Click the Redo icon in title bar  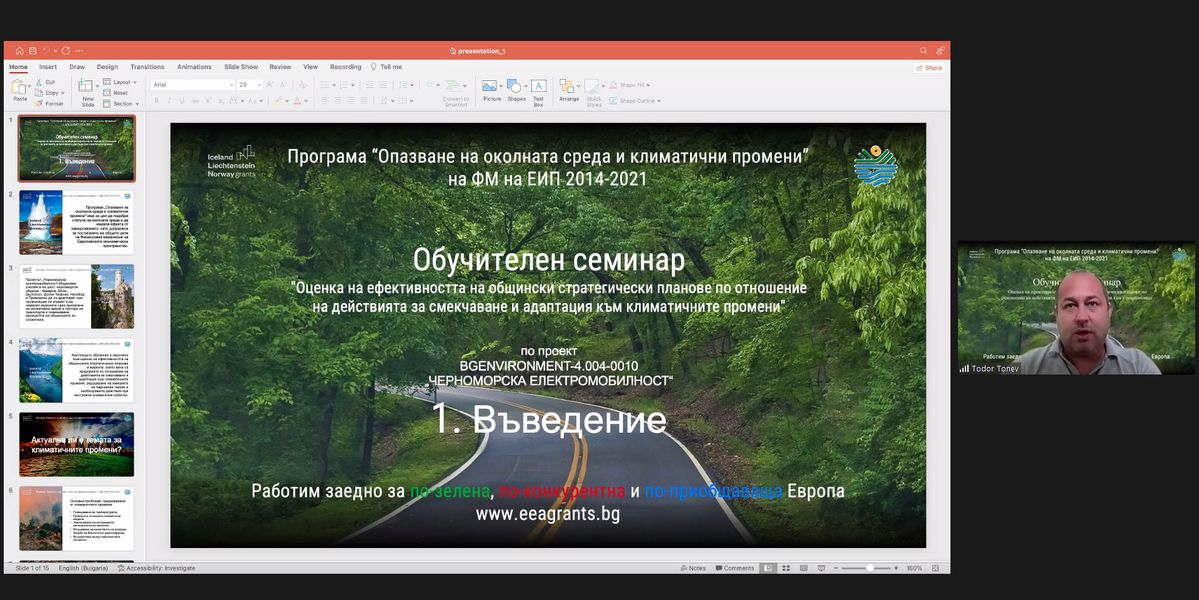[x=66, y=50]
